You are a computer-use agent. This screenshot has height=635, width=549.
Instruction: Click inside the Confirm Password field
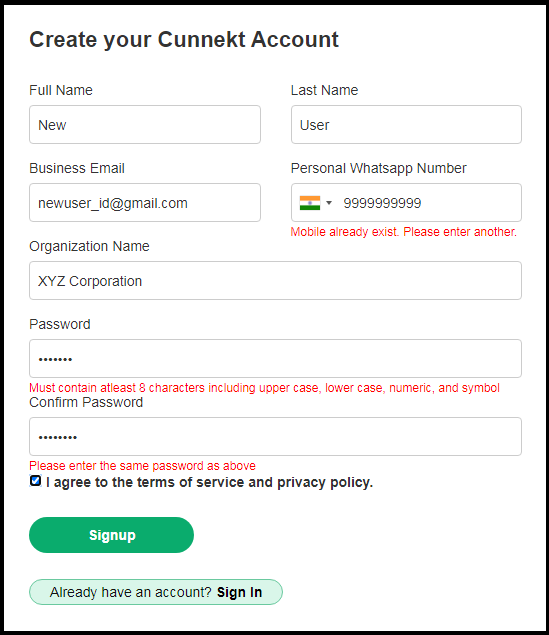click(275, 437)
